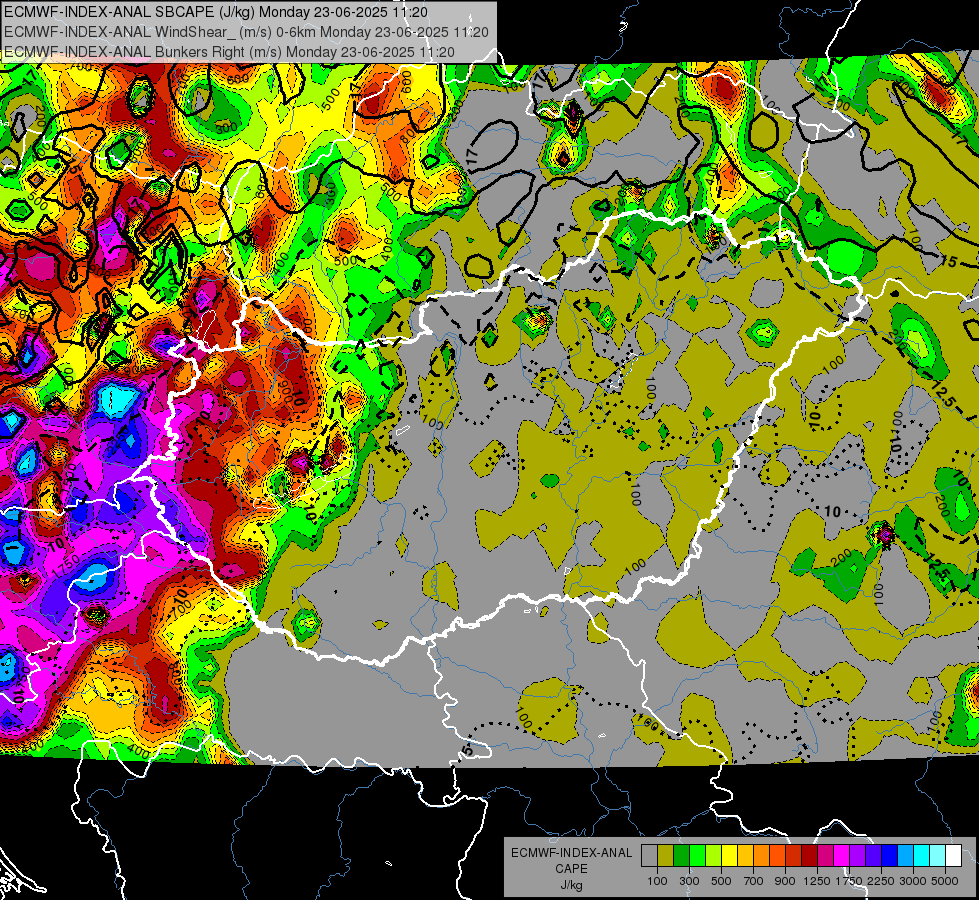The image size is (979, 900).
Task: Select the olive swatch in the CAPE legend
Action: [x=666, y=856]
